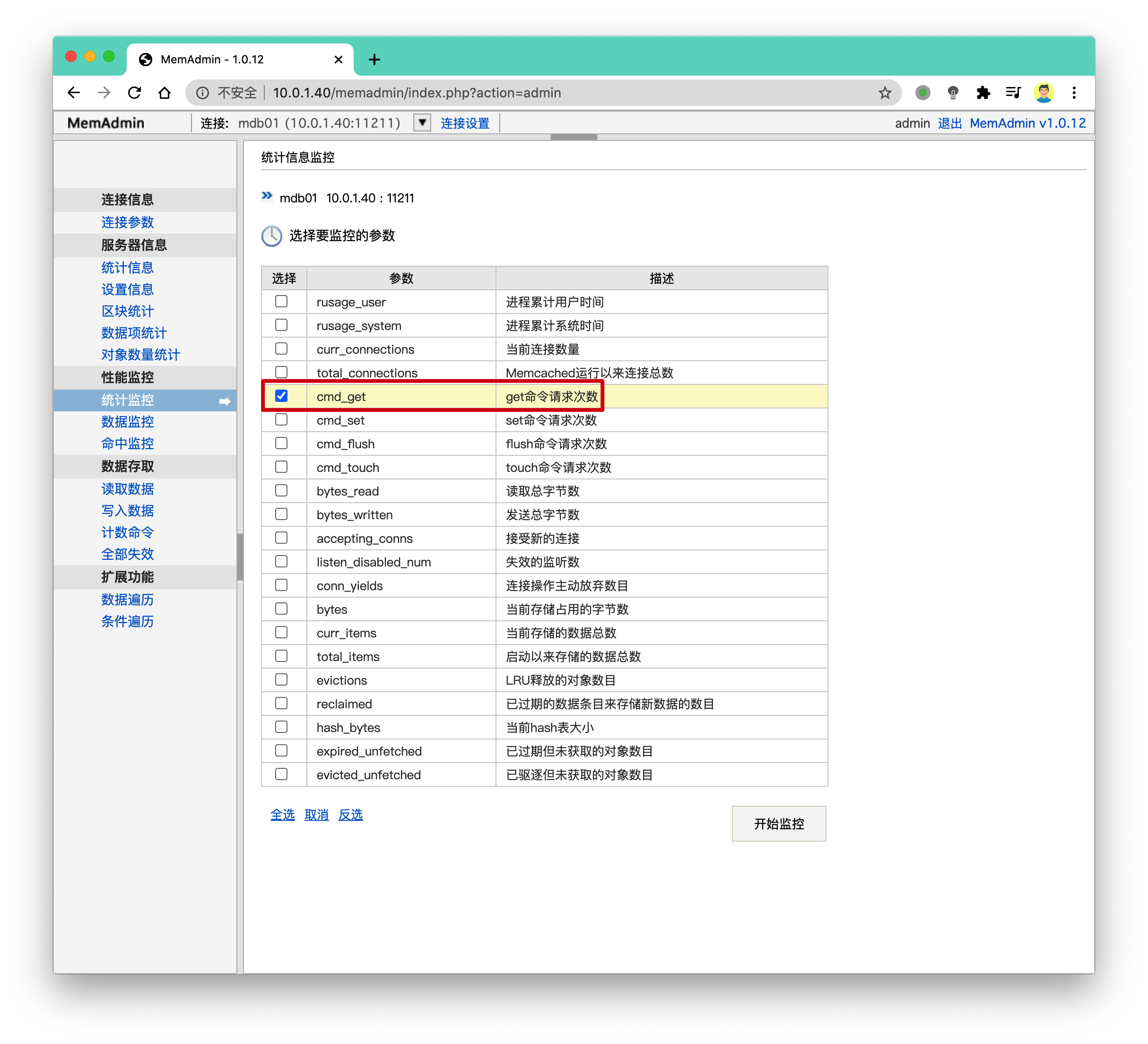Viewport: 1148px width, 1044px height.
Task: Open the browser home page icon
Action: click(x=165, y=93)
